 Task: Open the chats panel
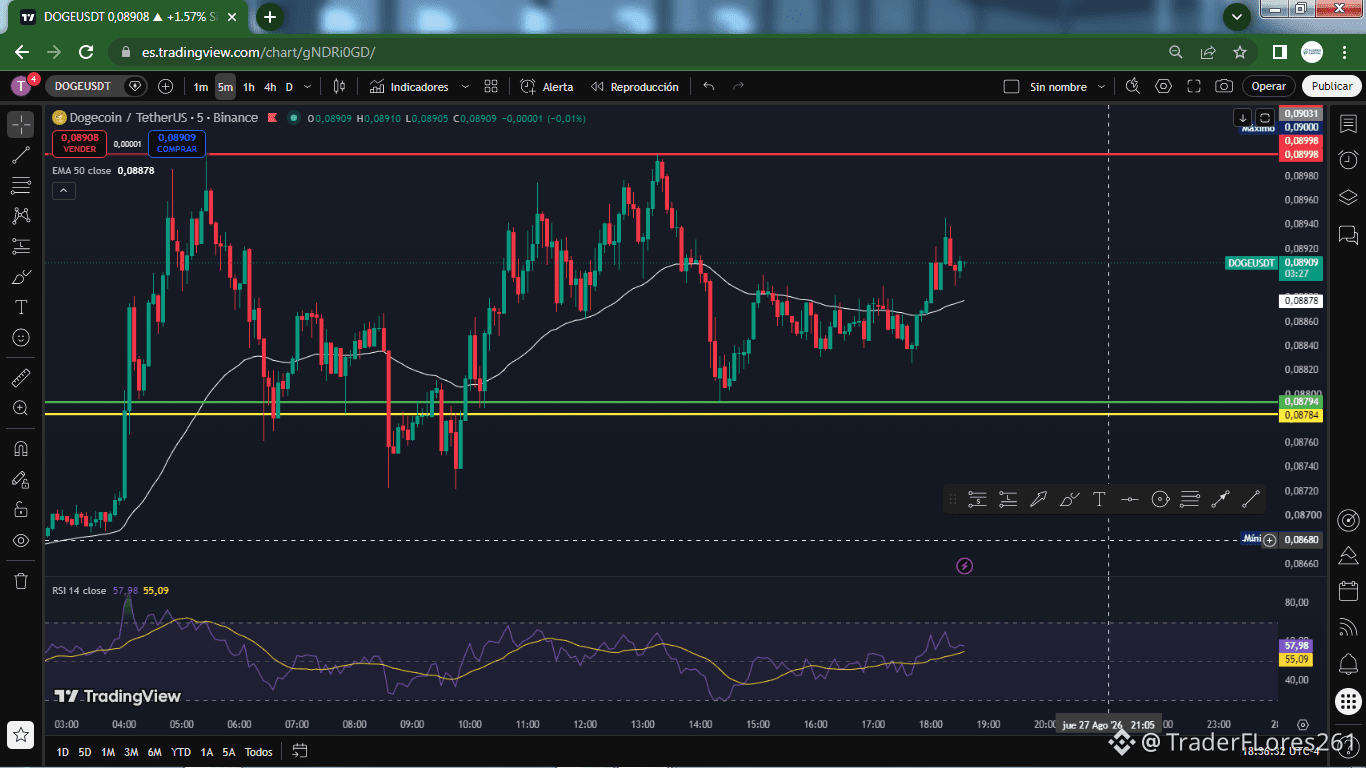point(1348,236)
